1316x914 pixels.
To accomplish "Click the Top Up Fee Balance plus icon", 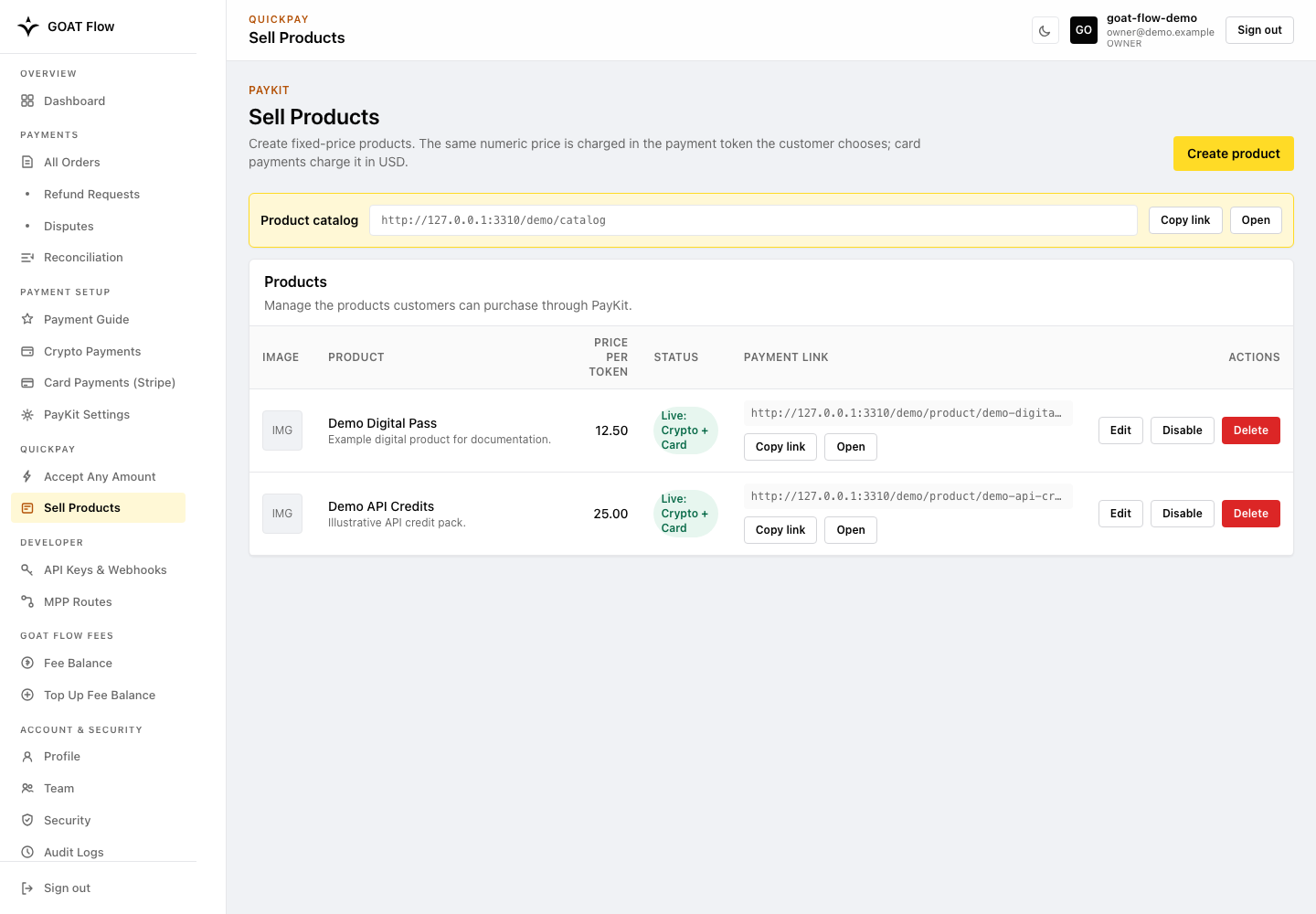I will pos(27,696).
